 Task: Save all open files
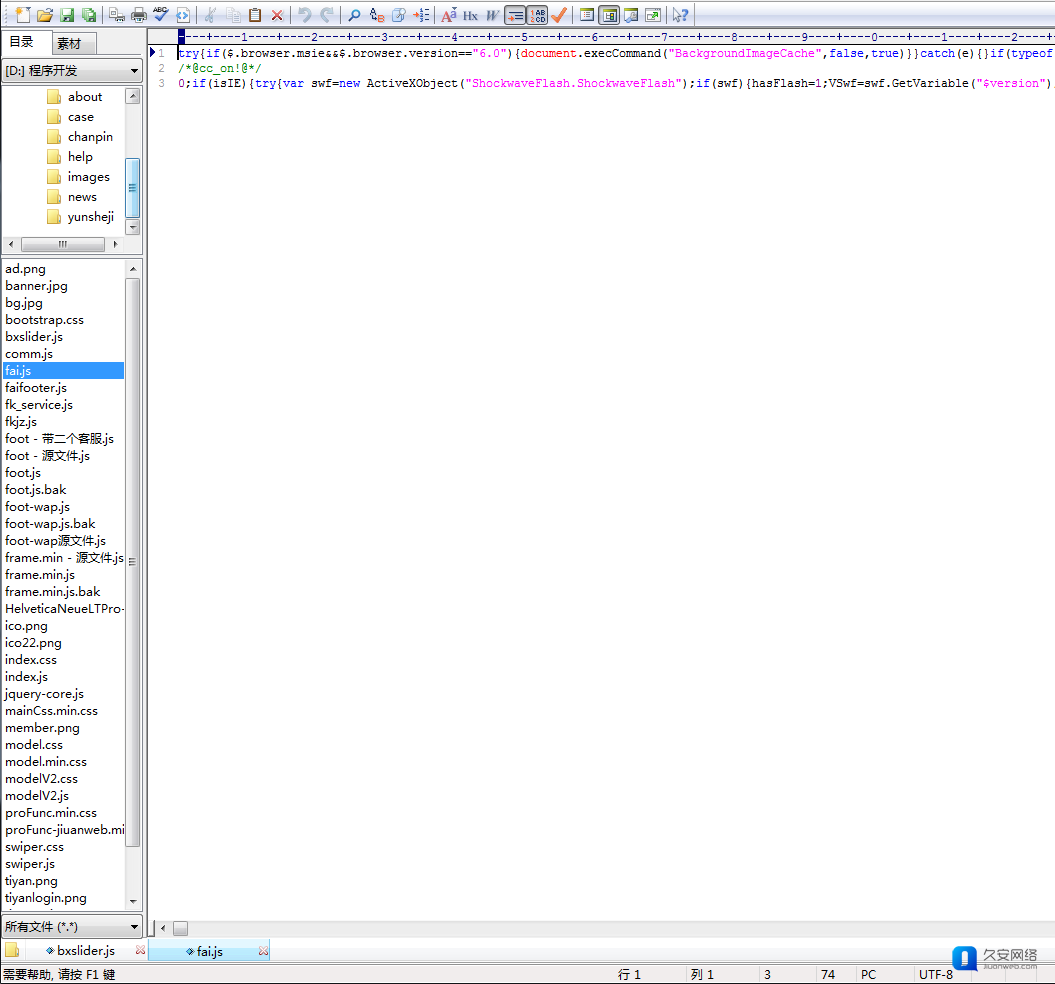(89, 15)
